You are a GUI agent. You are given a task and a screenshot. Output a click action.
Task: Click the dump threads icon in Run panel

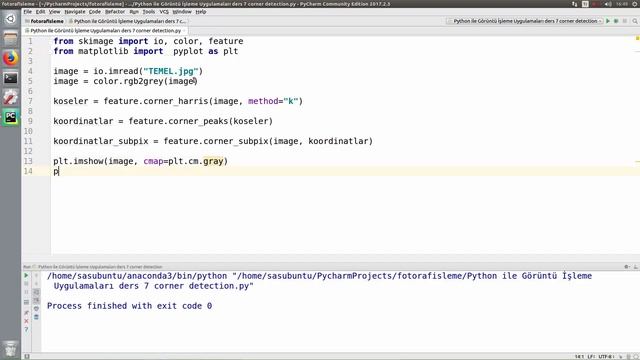[x=26, y=302]
